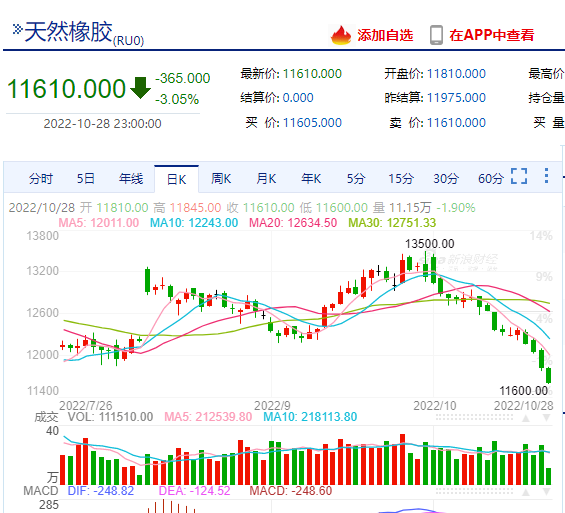Click the up triangle beside volume indicator
Viewport: 565px width, 513px height.
coord(526,418)
